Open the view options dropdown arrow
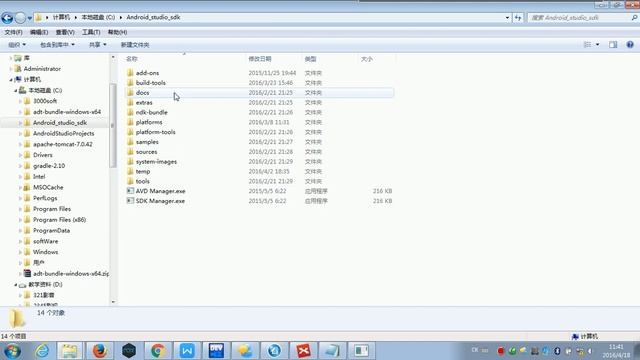 click(598, 44)
